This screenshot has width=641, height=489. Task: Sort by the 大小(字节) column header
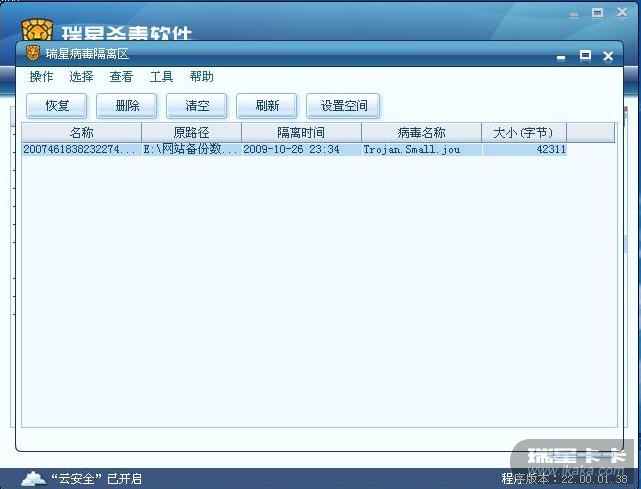coord(524,132)
